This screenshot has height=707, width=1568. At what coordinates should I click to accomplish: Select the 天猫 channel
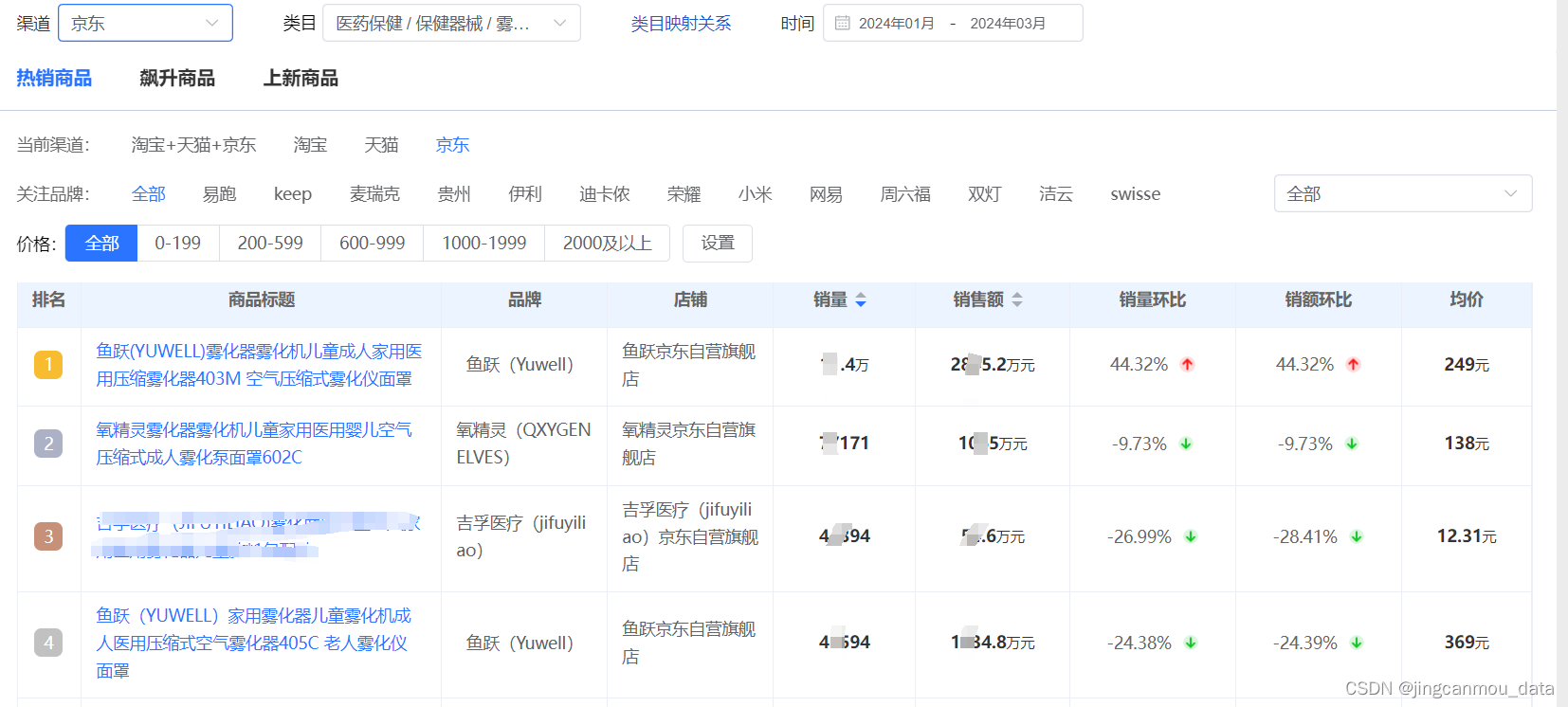(x=381, y=144)
